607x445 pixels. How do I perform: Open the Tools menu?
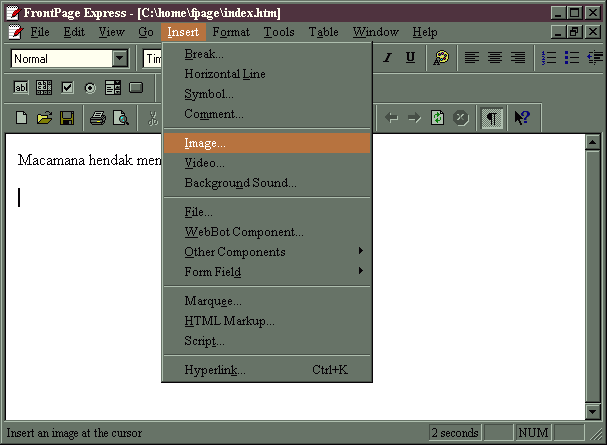coord(279,32)
